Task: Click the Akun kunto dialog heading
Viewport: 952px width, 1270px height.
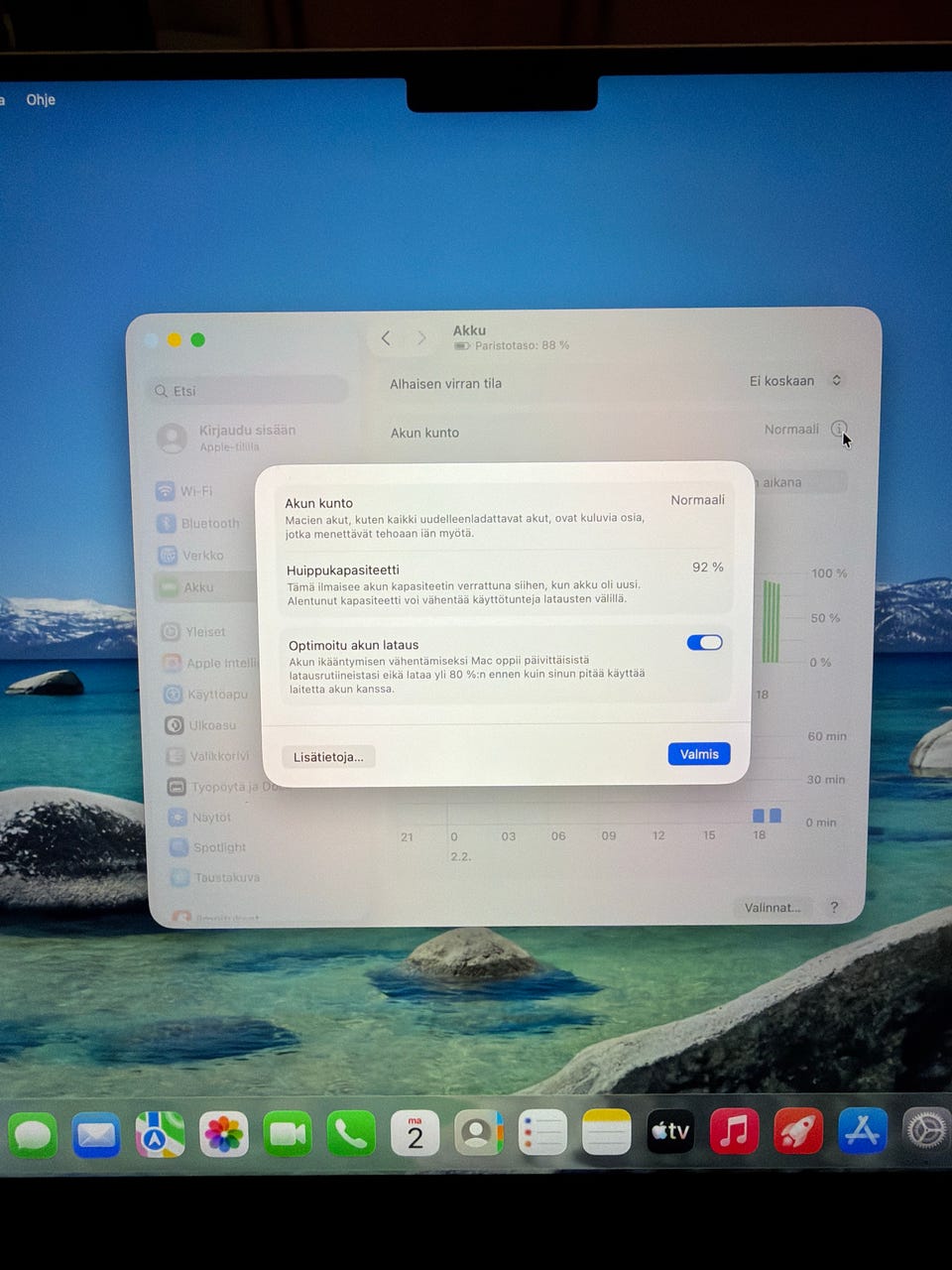Action: [x=319, y=503]
